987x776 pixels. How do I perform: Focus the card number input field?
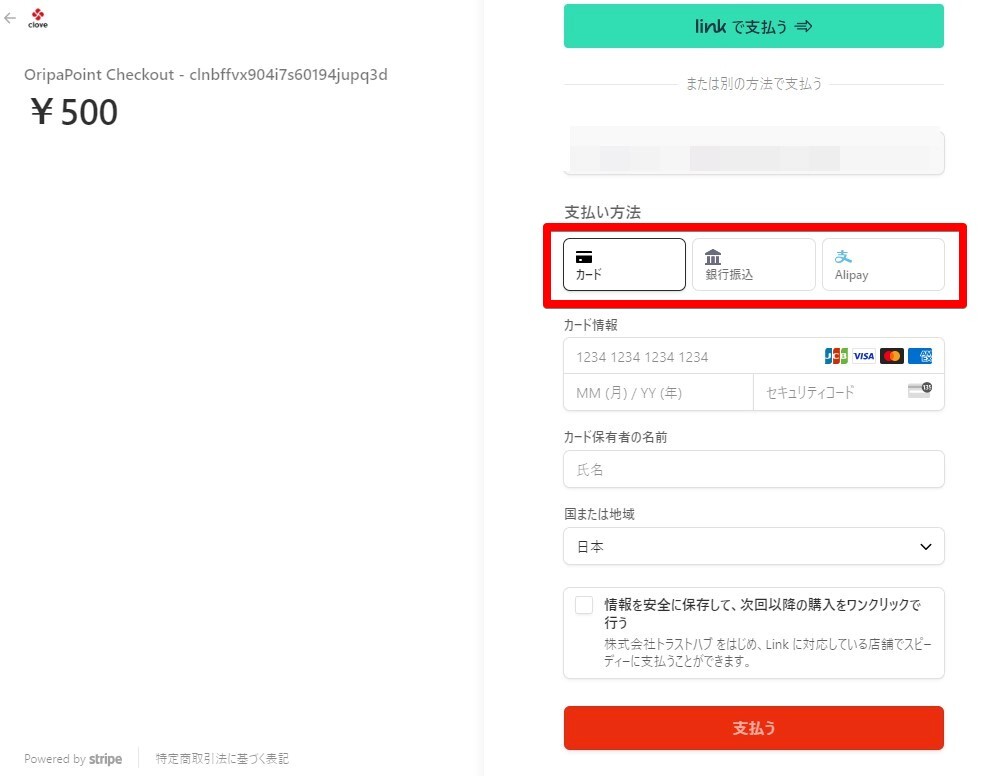tap(690, 356)
